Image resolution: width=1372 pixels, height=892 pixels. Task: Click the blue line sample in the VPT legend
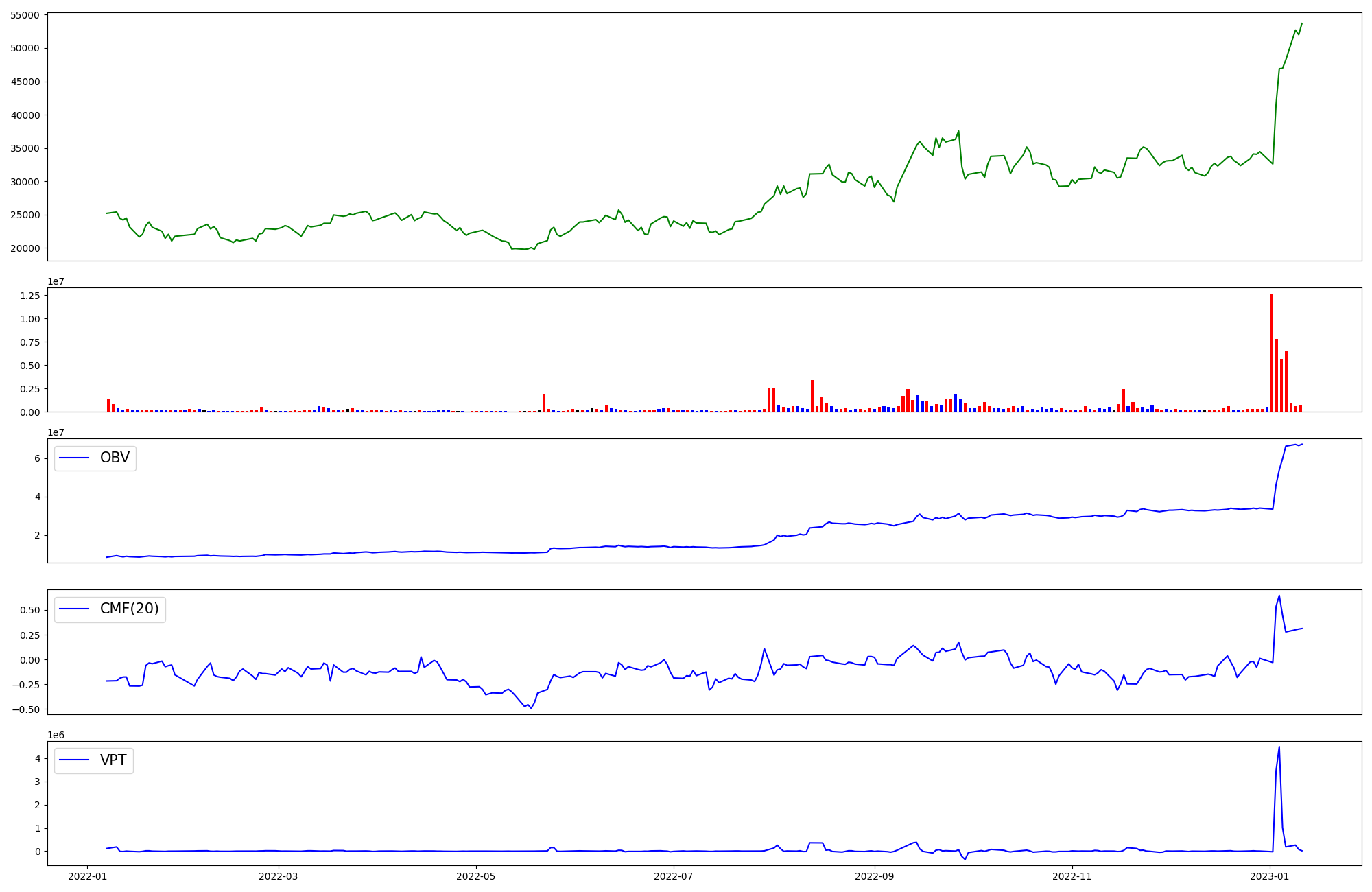click(x=75, y=760)
